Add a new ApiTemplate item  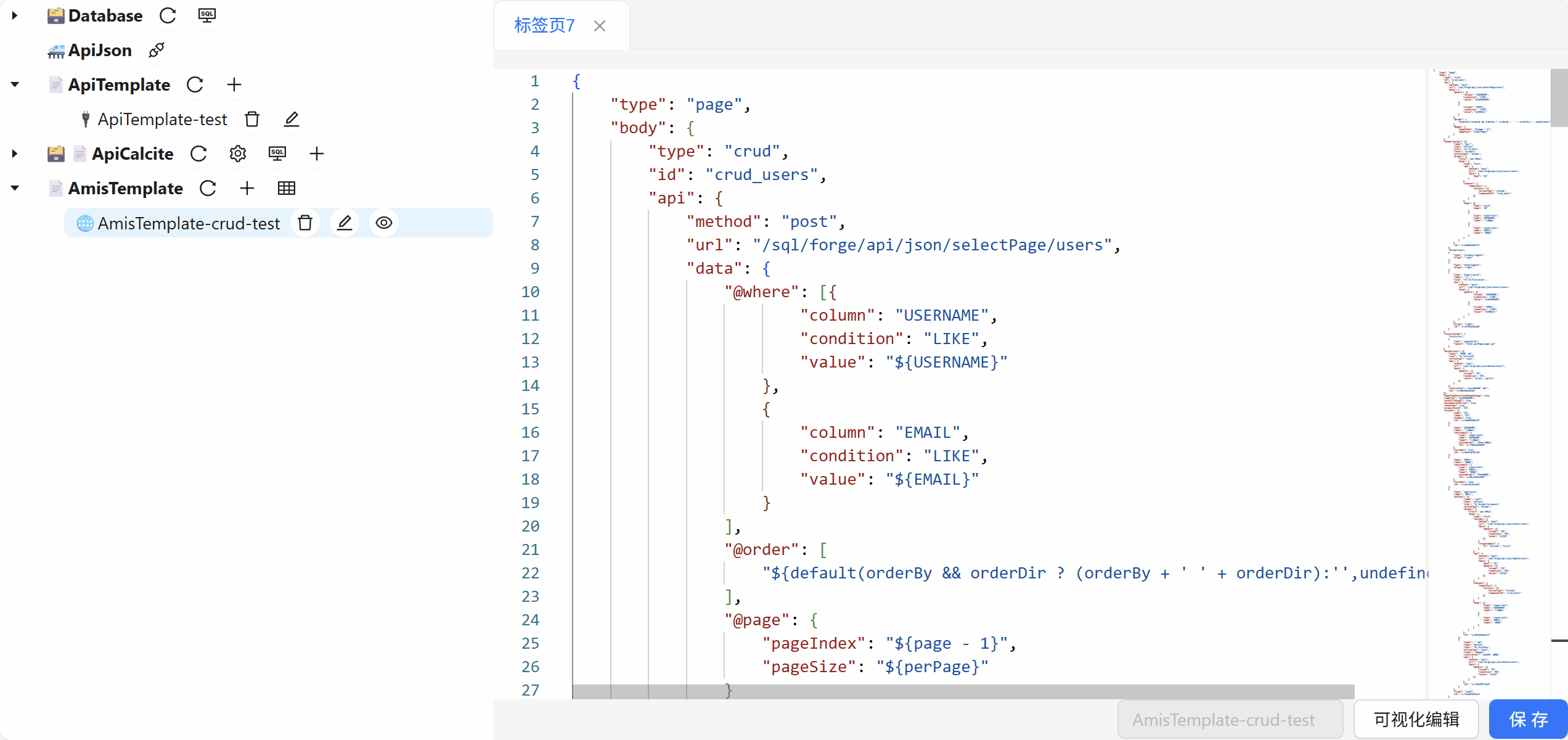[x=234, y=84]
